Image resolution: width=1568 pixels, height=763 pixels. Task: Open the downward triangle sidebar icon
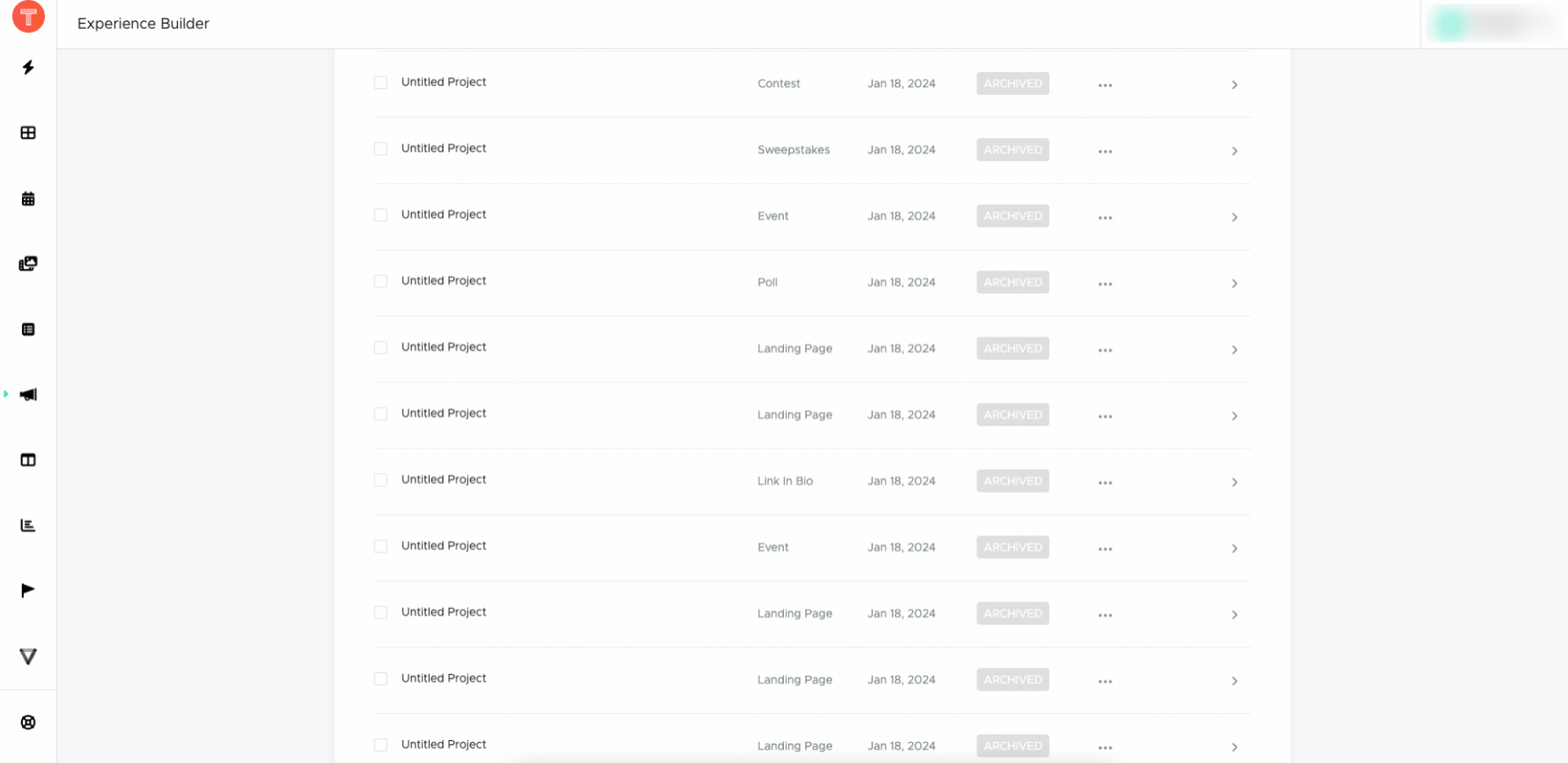click(x=28, y=656)
